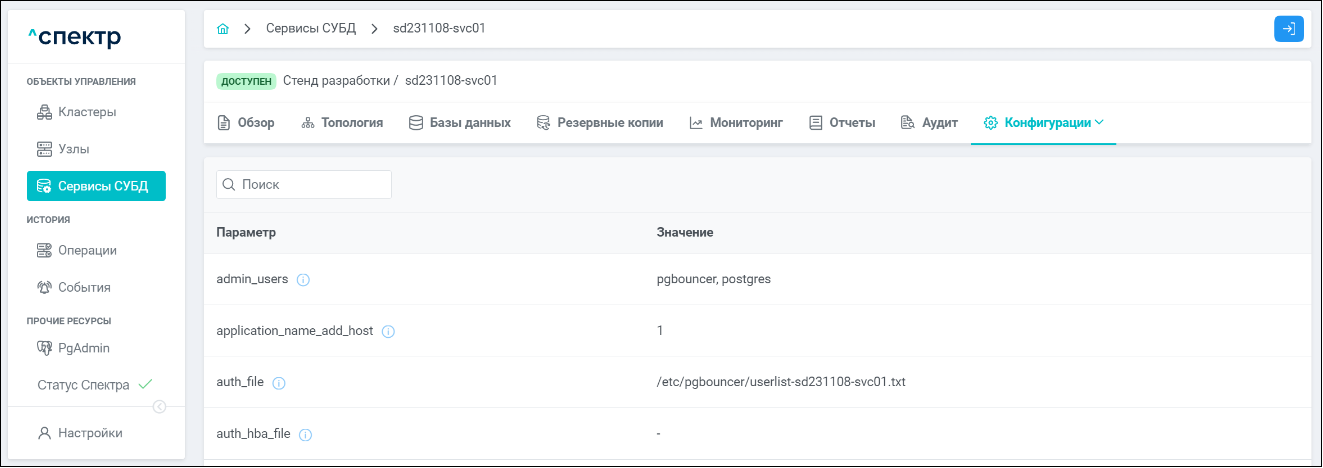The height and width of the screenshot is (468, 1323).
Task: Click info icon beside auth_file parameter
Action: click(x=279, y=383)
